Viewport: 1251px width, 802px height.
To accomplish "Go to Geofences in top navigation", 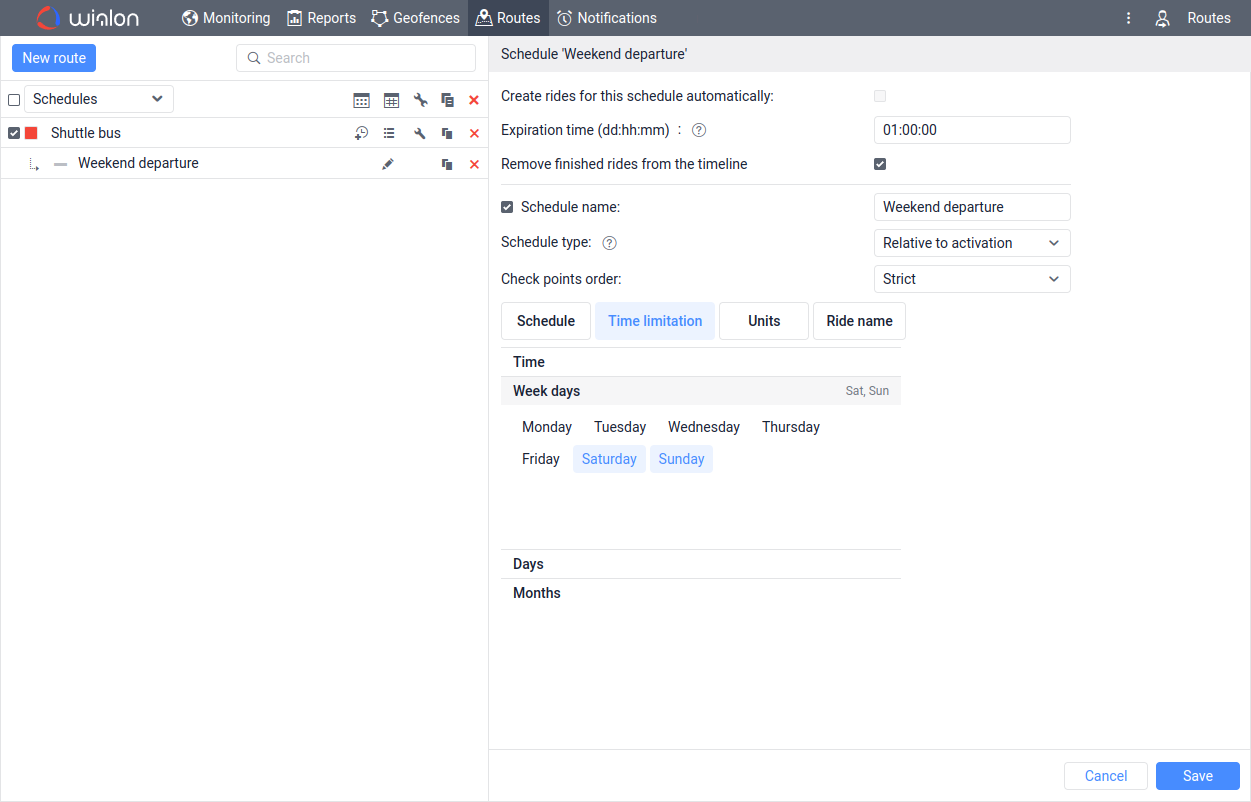I will coord(415,18).
